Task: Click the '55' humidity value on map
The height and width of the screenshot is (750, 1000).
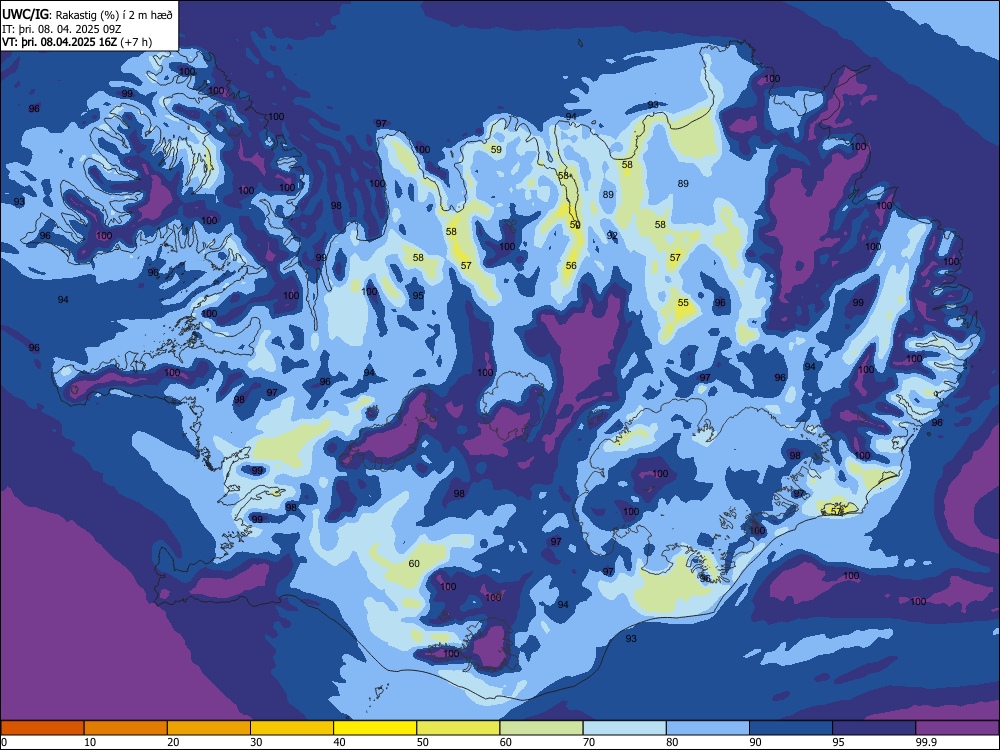Action: click(x=683, y=303)
